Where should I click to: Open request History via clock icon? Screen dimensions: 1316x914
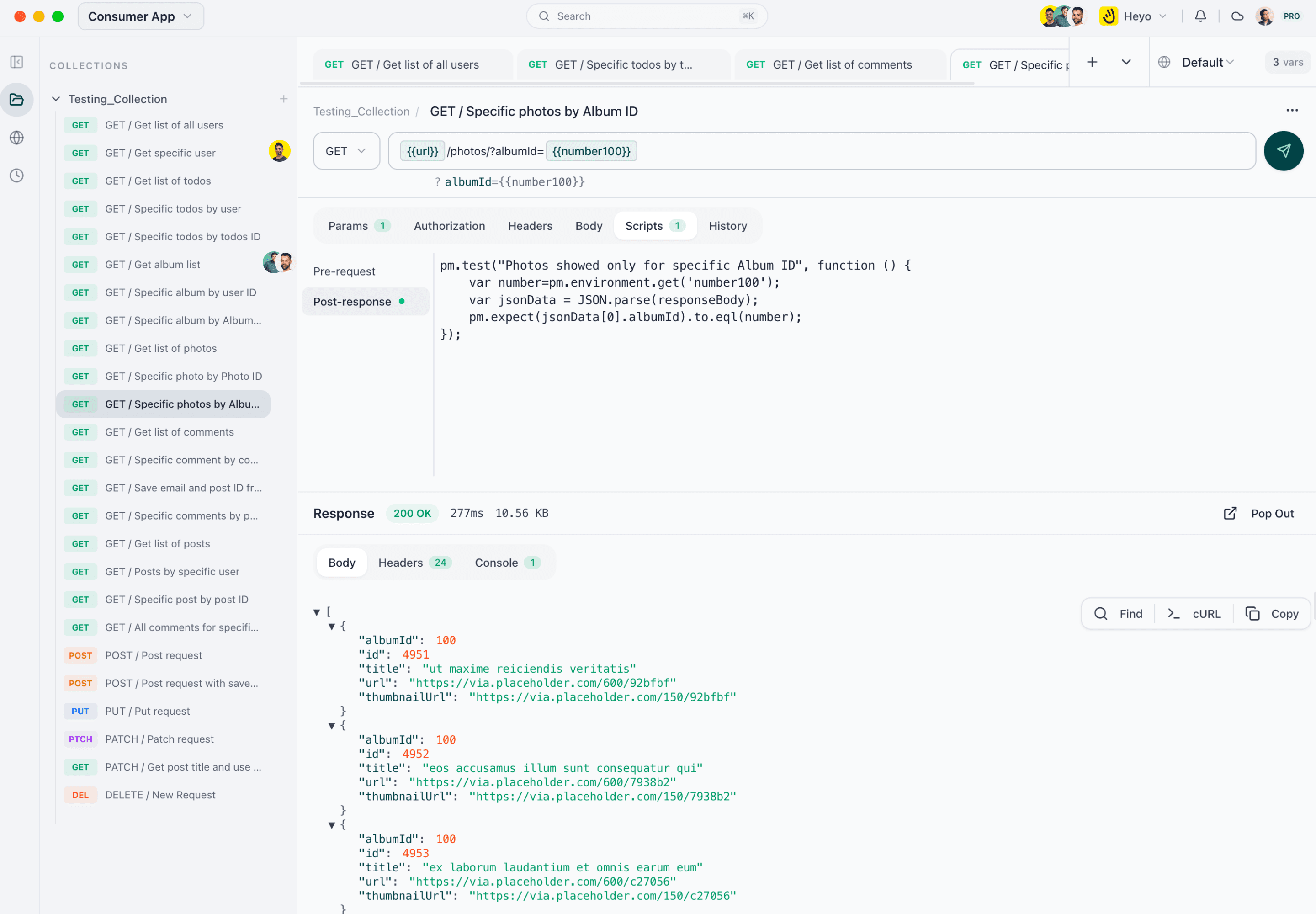(16, 176)
